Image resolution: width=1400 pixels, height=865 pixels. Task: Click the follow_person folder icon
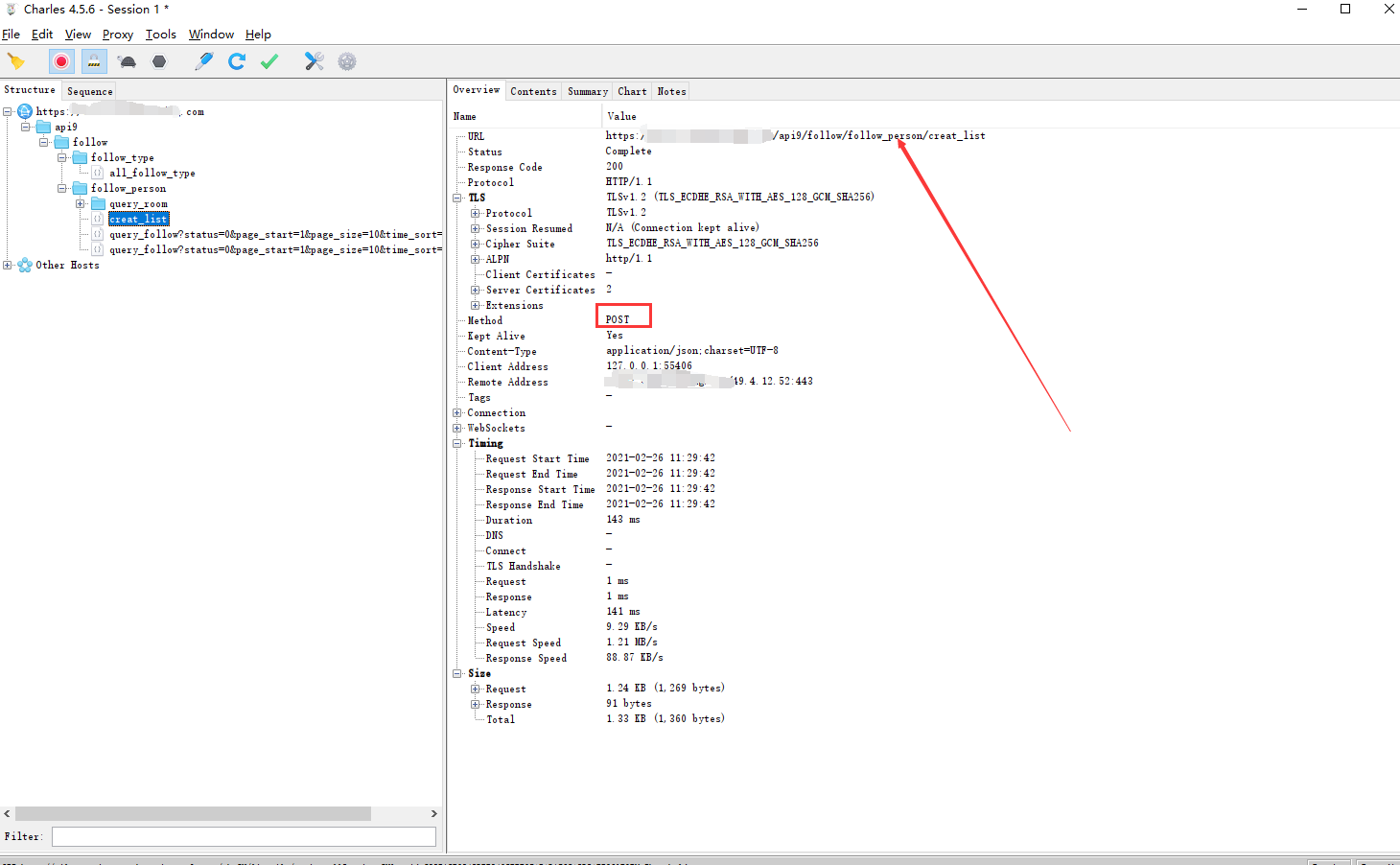(80, 188)
